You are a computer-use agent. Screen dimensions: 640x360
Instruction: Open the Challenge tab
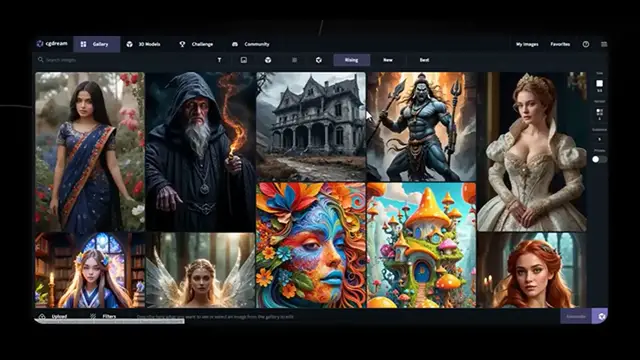196,44
